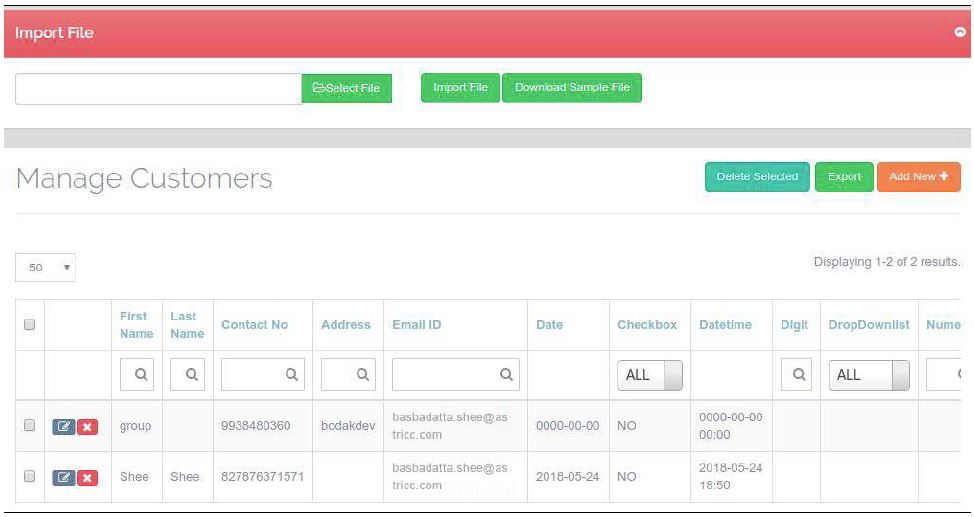Open the DropDownlist column ALL filter

click(868, 375)
